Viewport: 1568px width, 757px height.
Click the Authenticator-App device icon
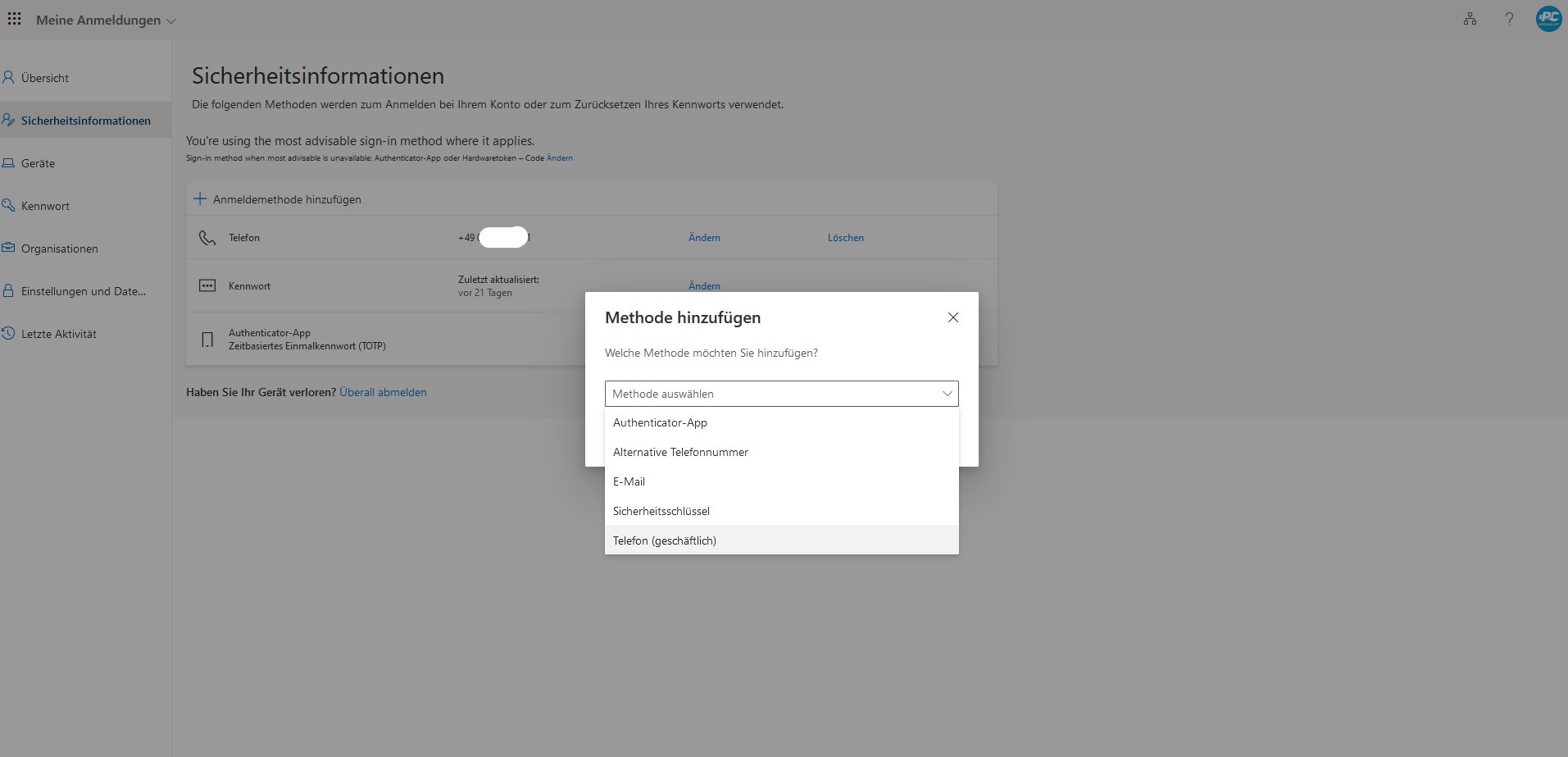point(207,340)
